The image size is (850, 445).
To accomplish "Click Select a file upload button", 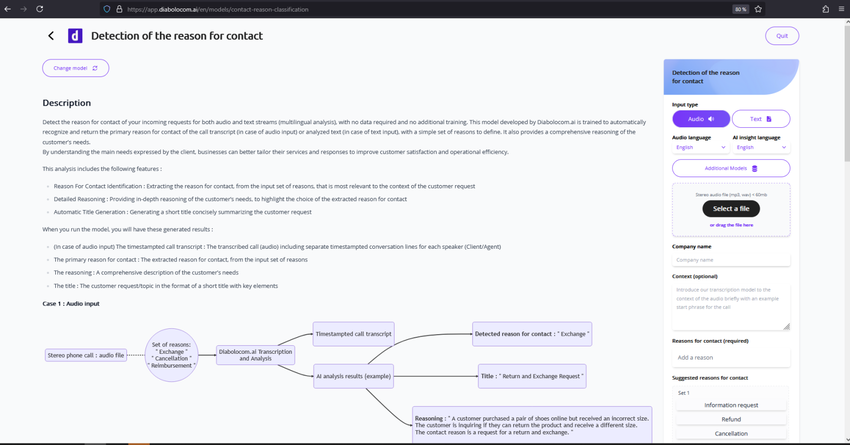I will pos(730,208).
